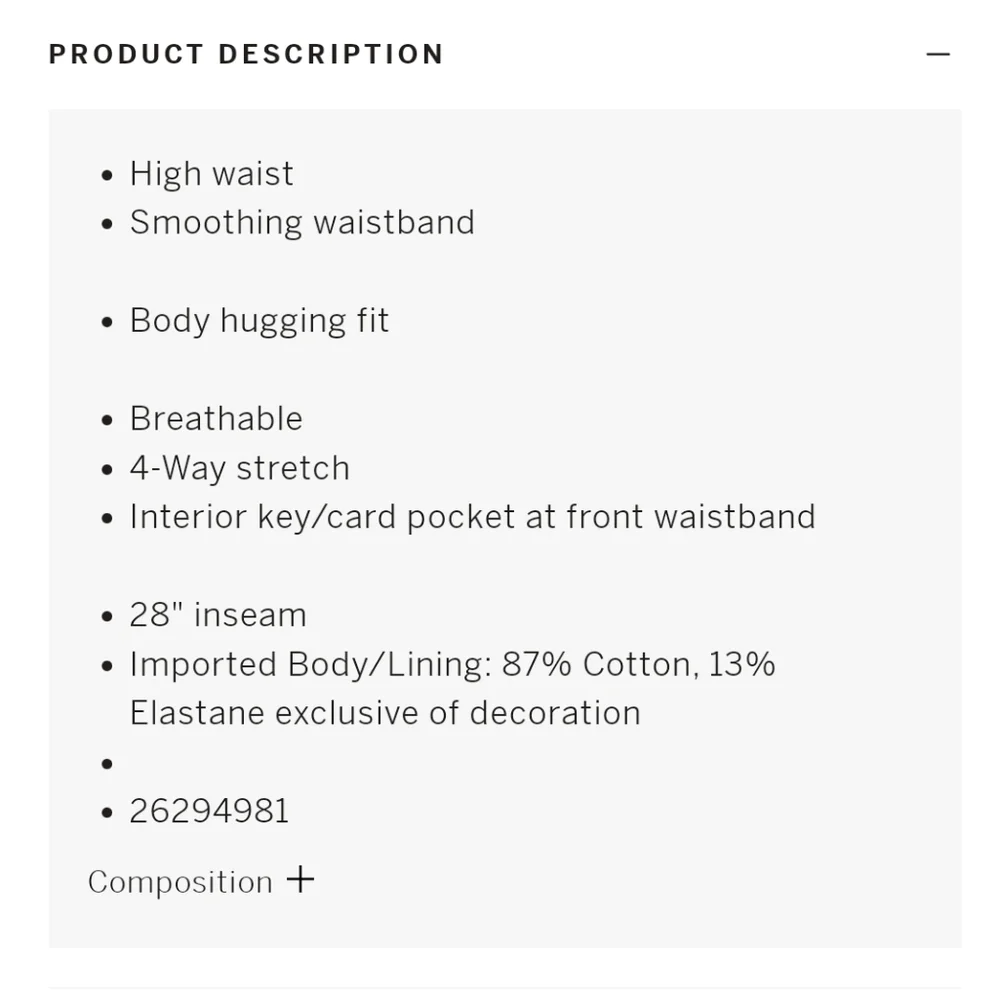Viewport: 999px width, 1000px height.
Task: Click the word waistband after front
Action: pos(735,517)
